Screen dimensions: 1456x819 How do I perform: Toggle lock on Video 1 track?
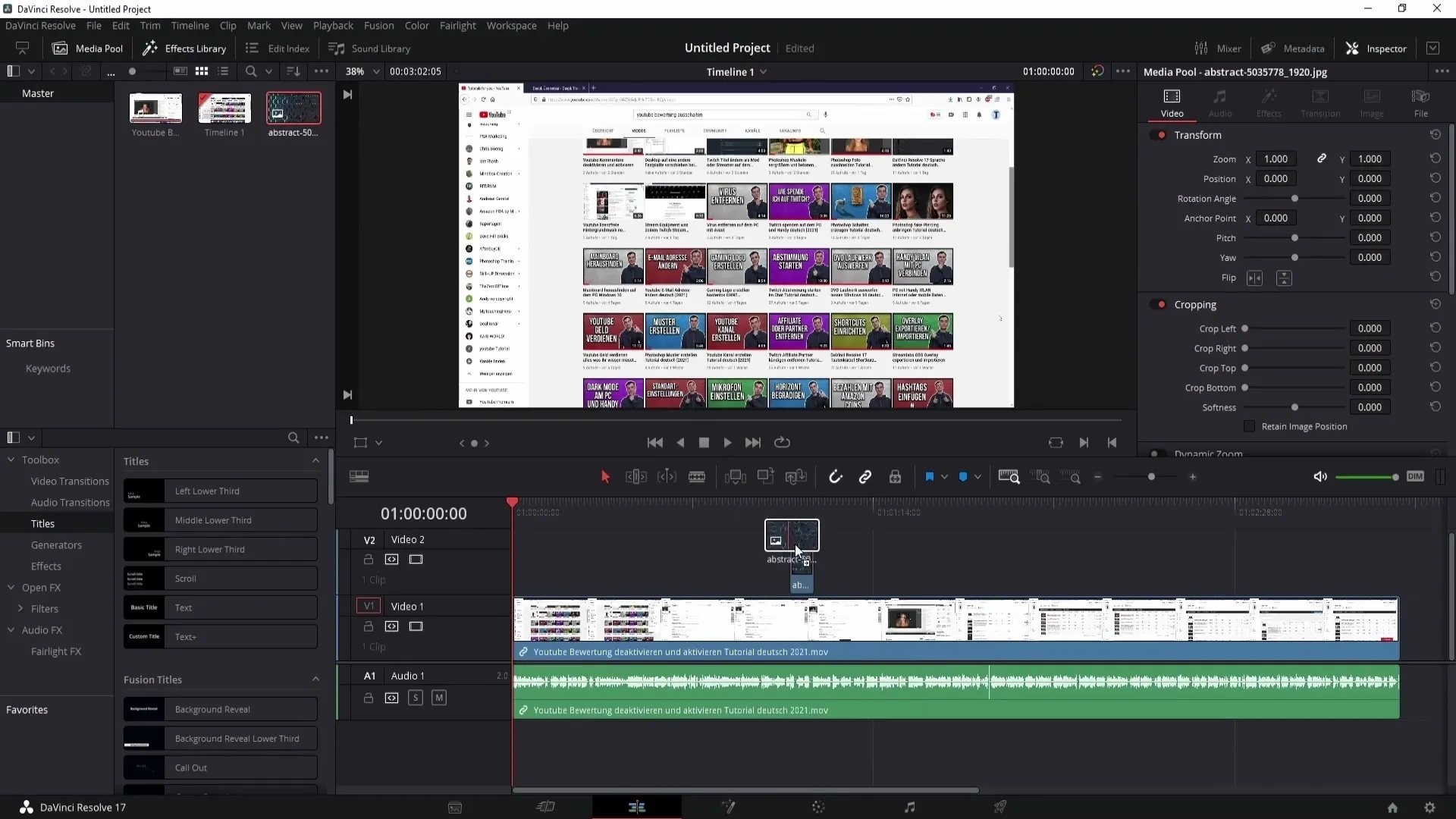[x=369, y=626]
